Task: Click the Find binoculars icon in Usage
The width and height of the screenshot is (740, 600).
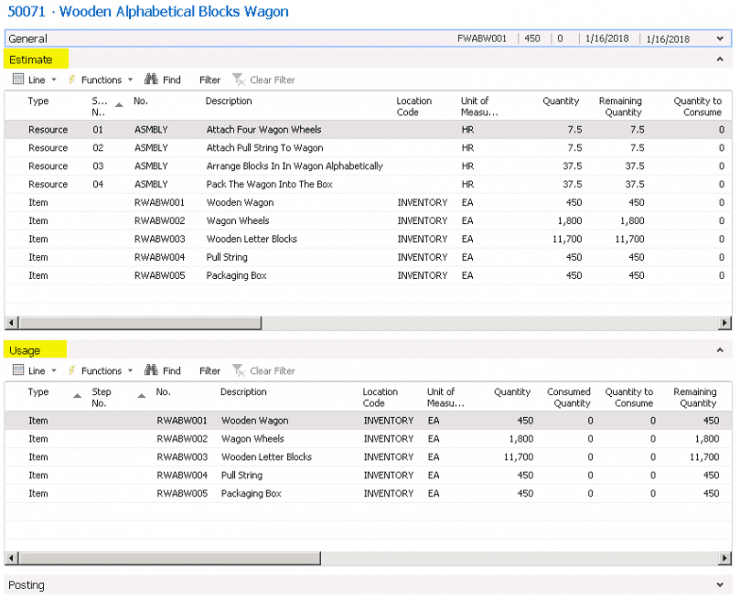Action: click(x=152, y=371)
